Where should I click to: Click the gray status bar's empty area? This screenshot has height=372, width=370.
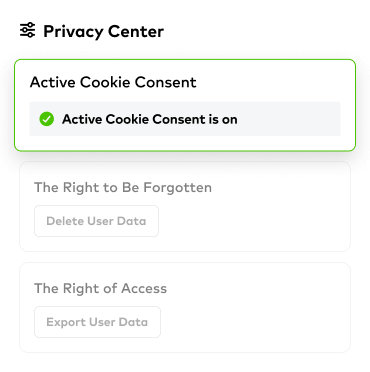pyautogui.click(x=288, y=119)
